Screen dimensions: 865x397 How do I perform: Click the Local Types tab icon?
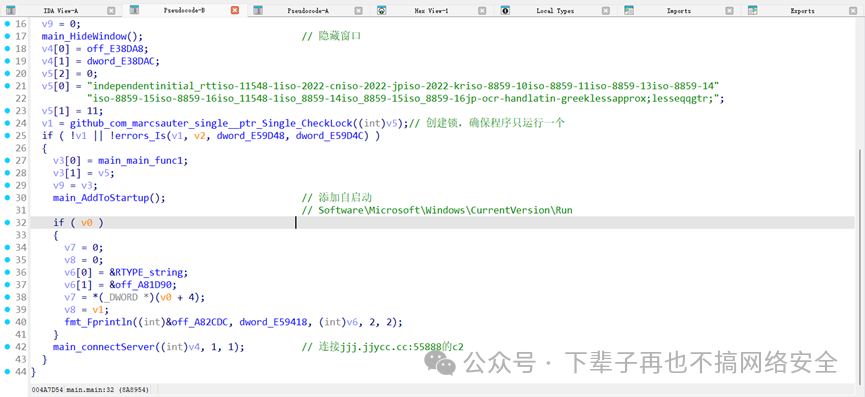[x=505, y=10]
